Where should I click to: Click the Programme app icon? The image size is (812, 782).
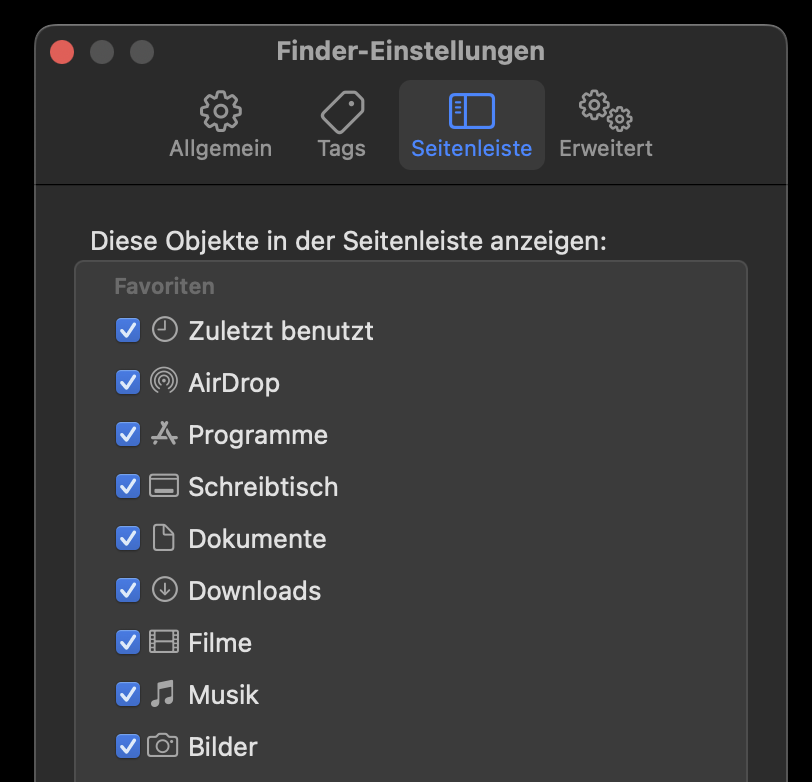pyautogui.click(x=163, y=434)
